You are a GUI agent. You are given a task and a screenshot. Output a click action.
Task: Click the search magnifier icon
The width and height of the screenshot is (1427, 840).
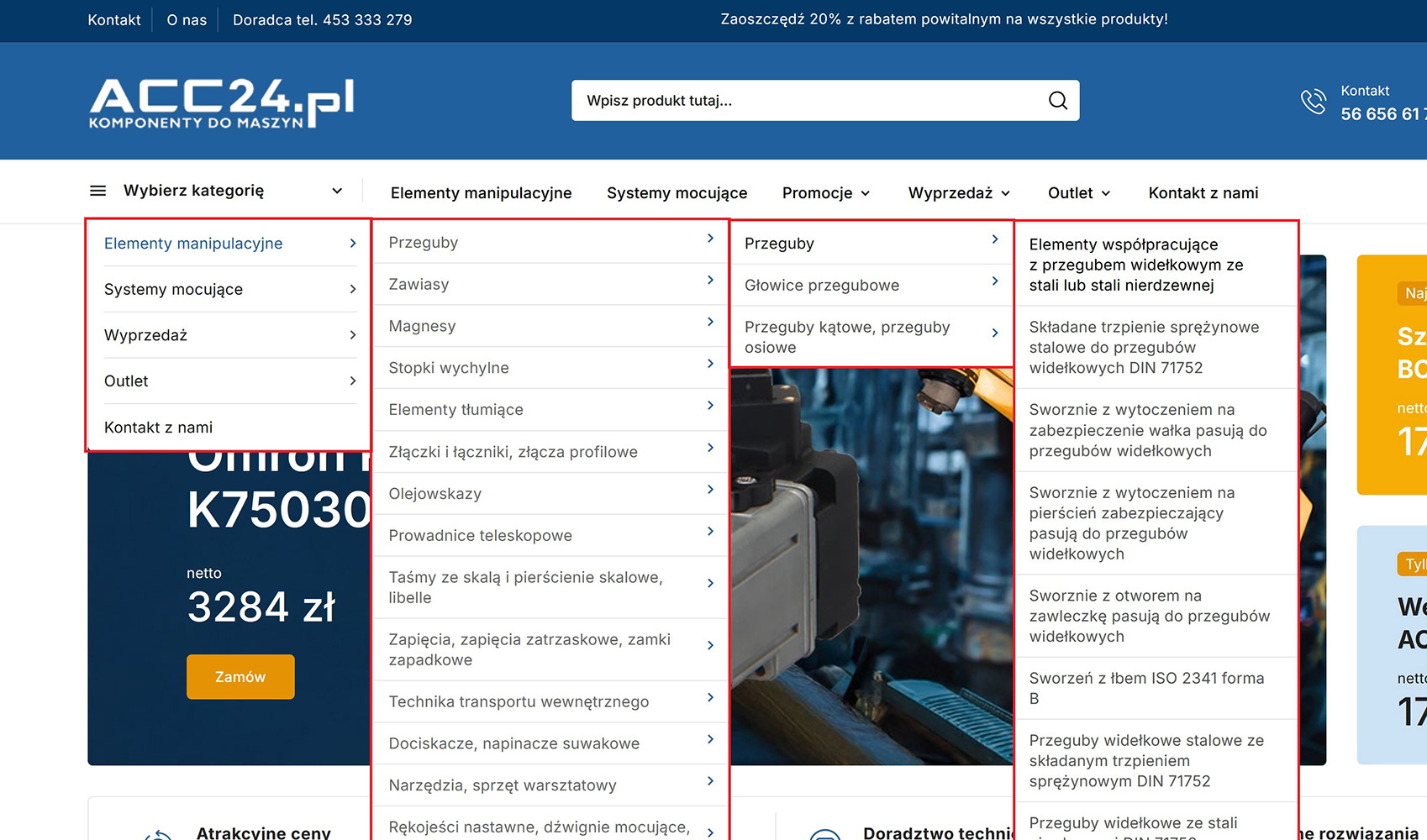[x=1057, y=101]
